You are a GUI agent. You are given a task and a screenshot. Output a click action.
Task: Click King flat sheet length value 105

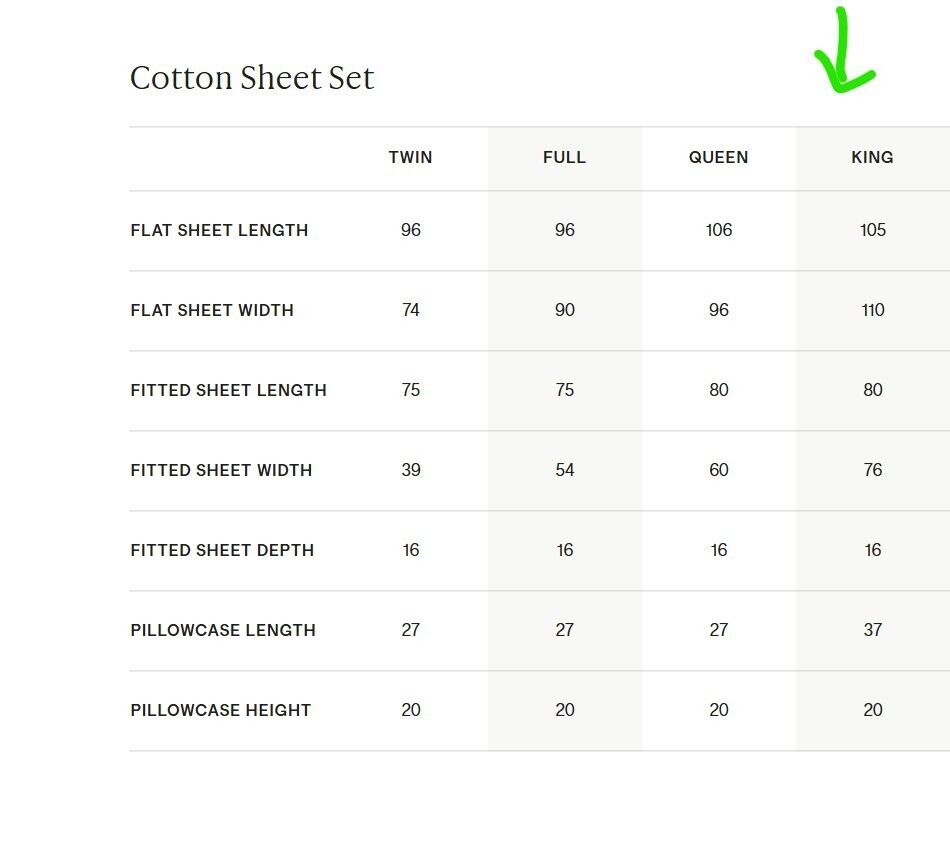pos(873,230)
